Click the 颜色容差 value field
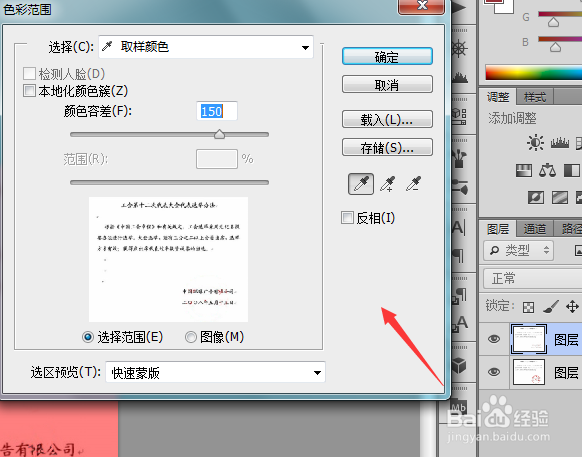This screenshot has height=457, width=582. pos(217,111)
